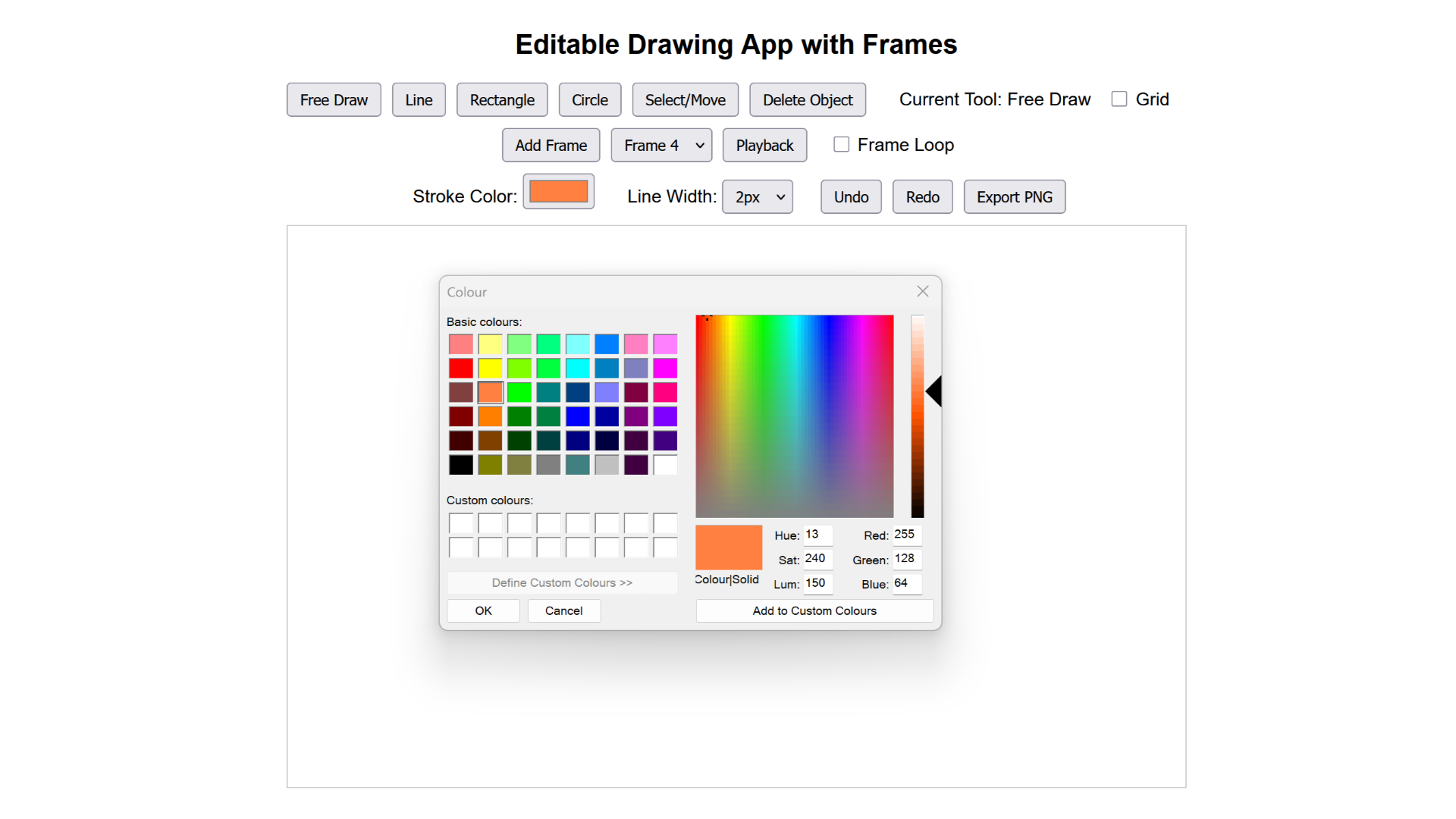Viewport: 1456px width, 819px height.
Task: Edit the Sat value field
Action: pos(817,559)
